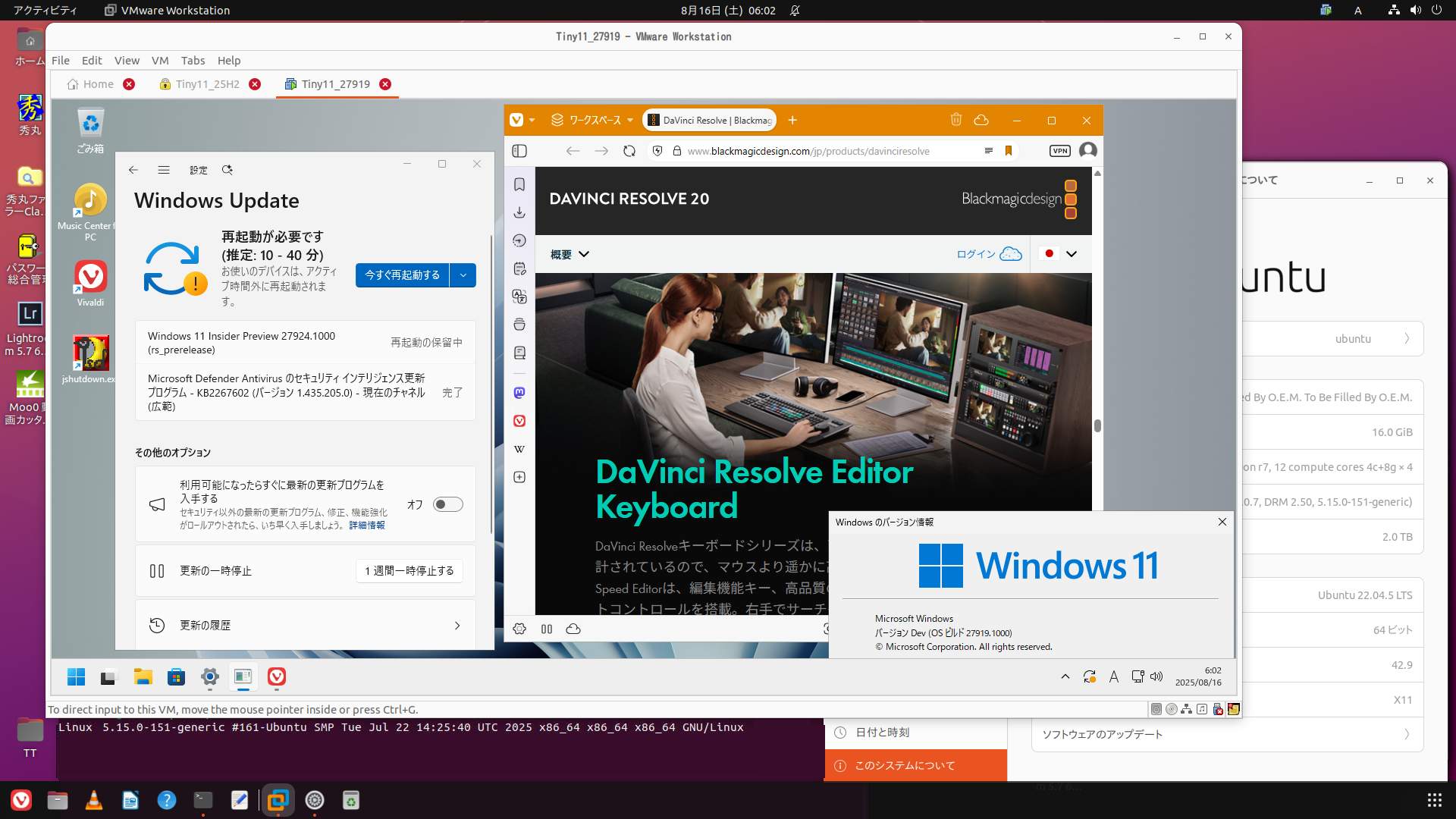
Task: Click the Settings search icon
Action: pyautogui.click(x=227, y=170)
